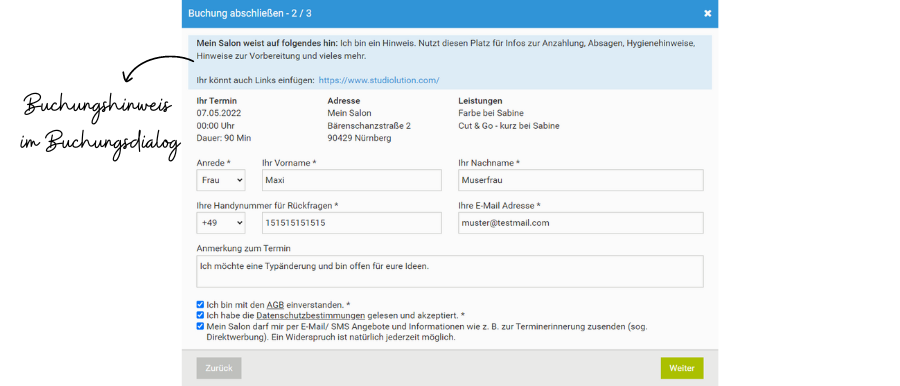Click the text Dauer: 90 Min
This screenshot has height=386, width=900.
click(x=224, y=138)
